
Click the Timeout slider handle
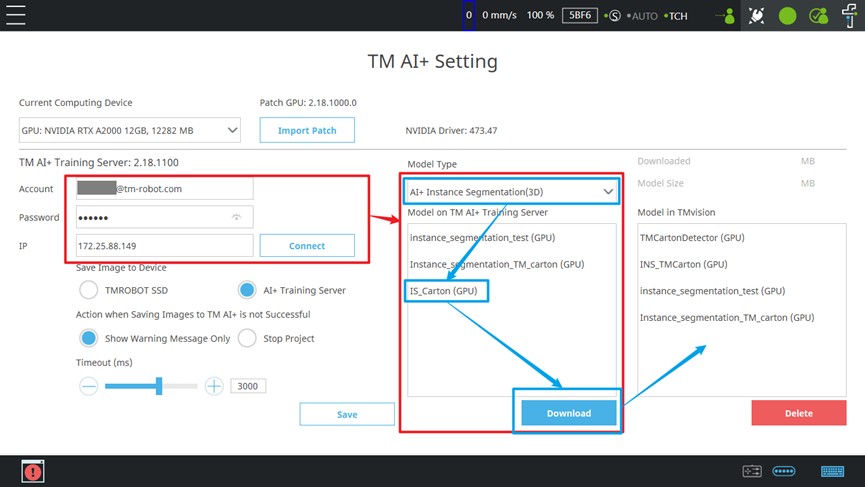point(159,386)
